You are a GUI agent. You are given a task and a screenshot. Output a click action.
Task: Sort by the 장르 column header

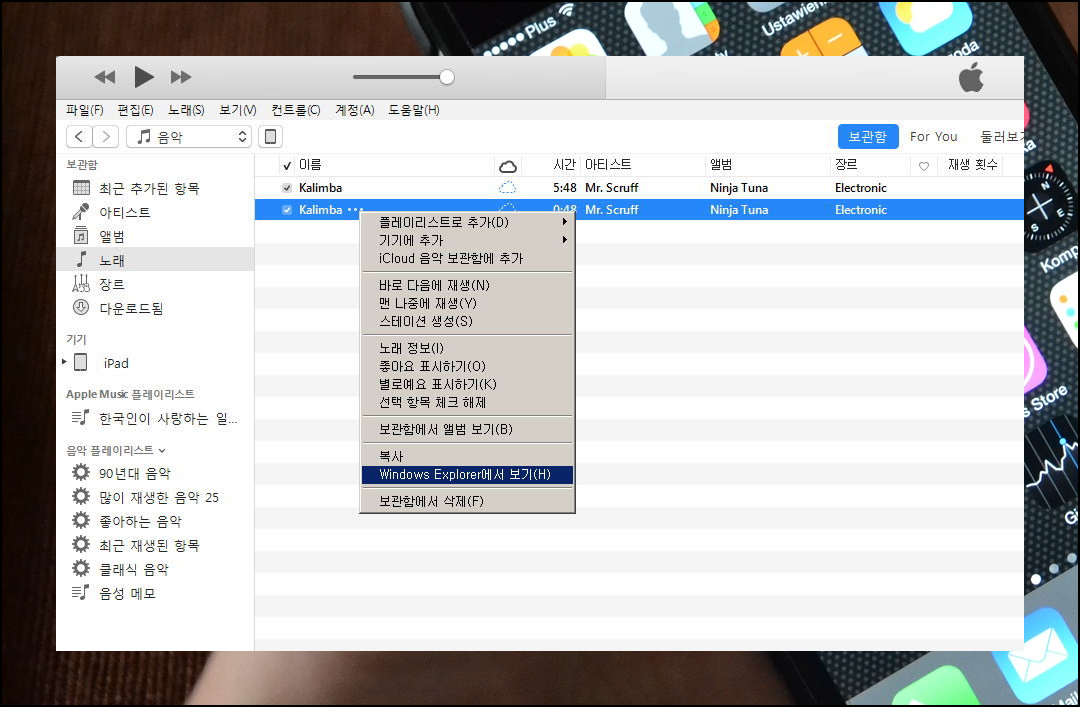(846, 165)
